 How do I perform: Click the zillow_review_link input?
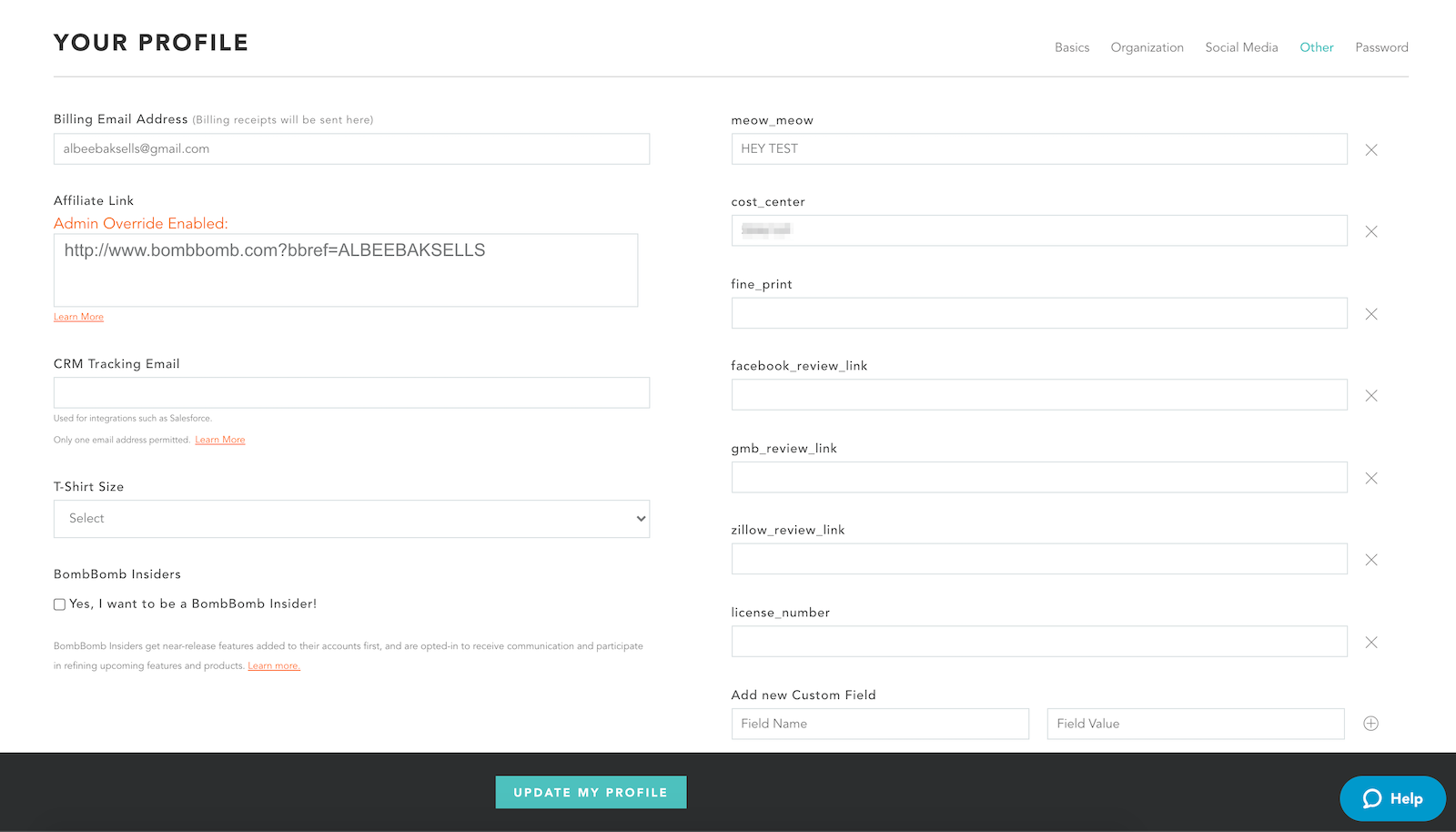tap(1039, 559)
